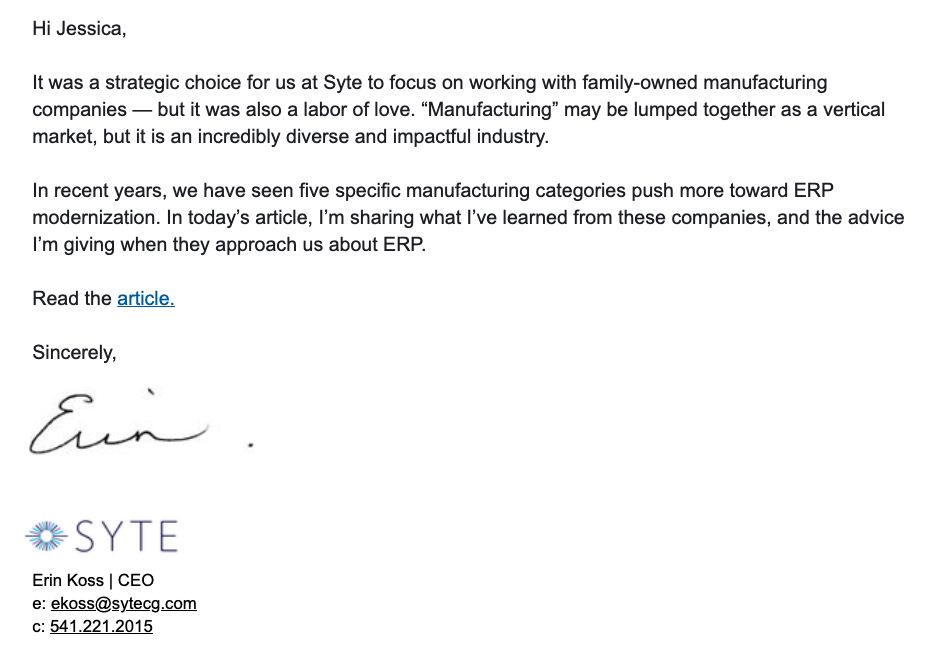Click the word 'modernization' in second paragraph
The image size is (935, 654).
click(x=95, y=218)
